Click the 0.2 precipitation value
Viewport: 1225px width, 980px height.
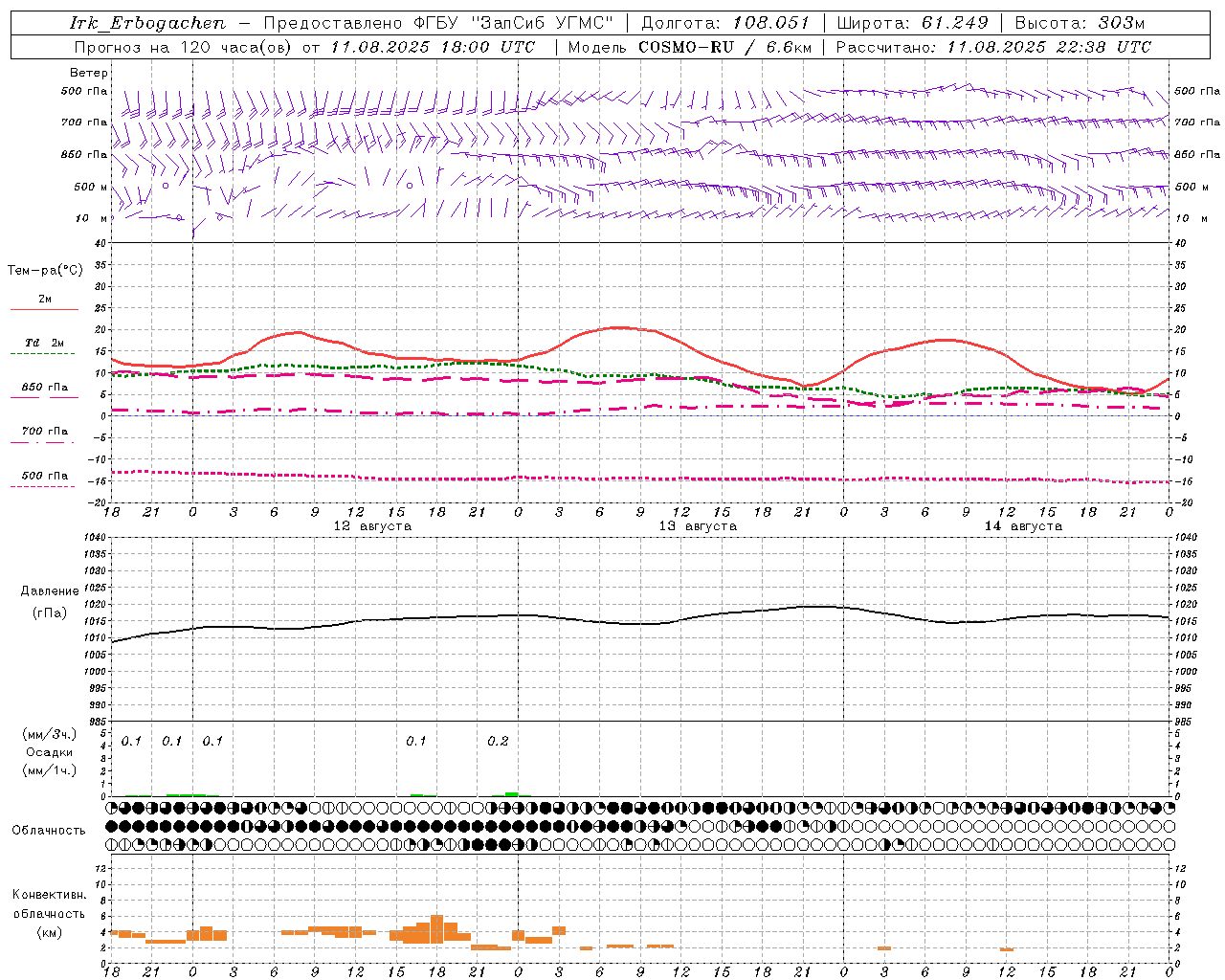tap(498, 742)
